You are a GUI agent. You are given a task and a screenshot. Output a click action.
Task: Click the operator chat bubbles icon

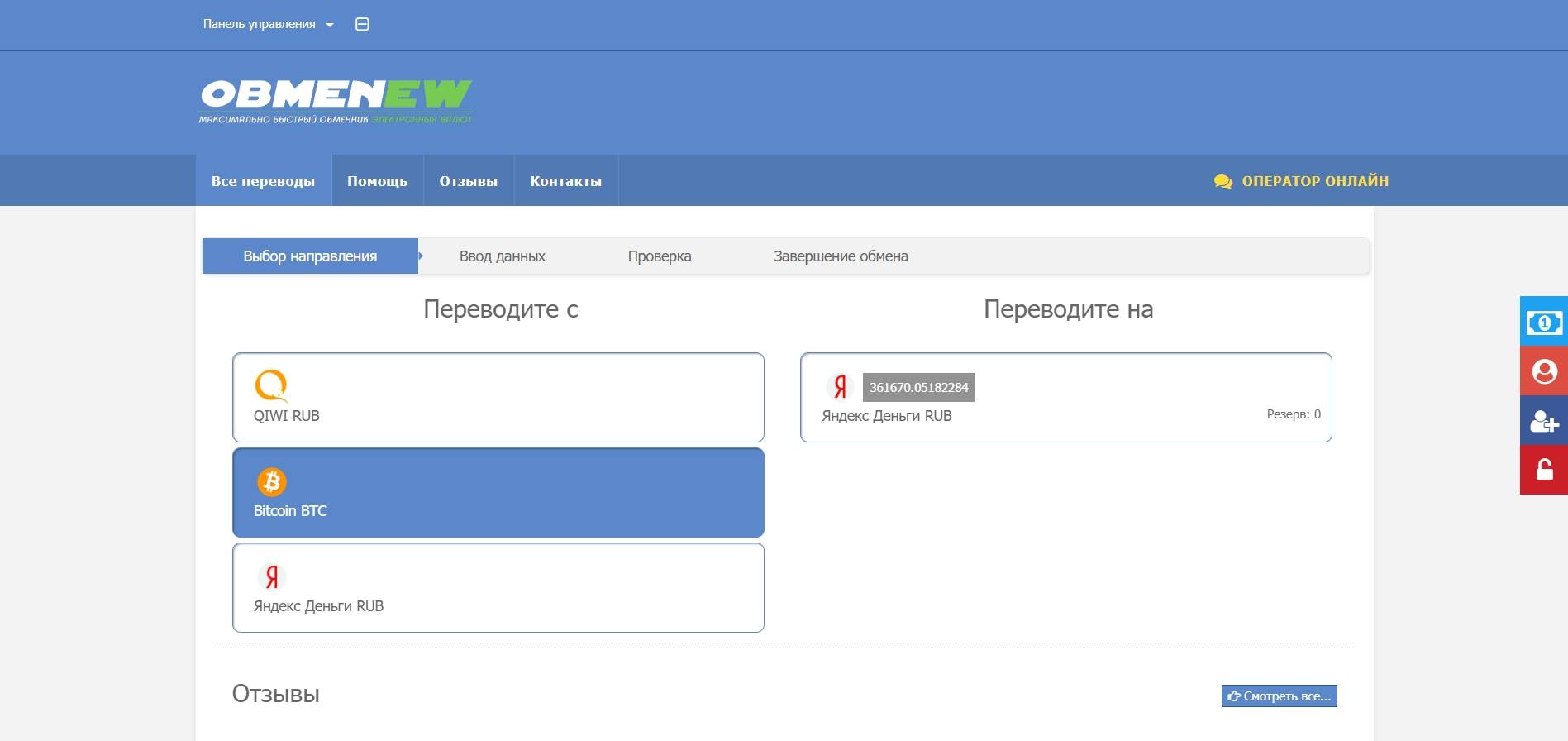[1223, 182]
